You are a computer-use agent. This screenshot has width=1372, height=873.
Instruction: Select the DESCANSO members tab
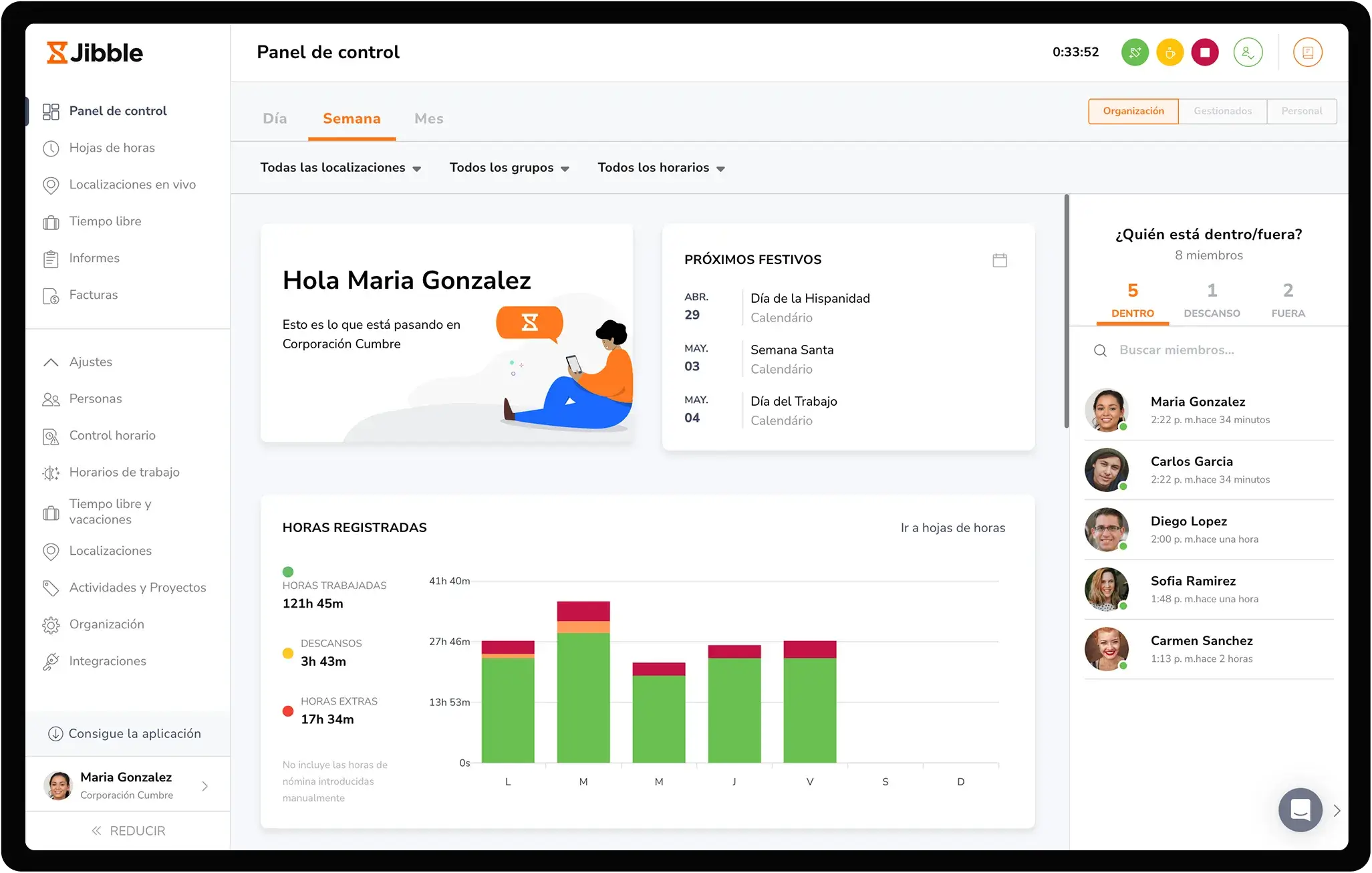point(1212,301)
